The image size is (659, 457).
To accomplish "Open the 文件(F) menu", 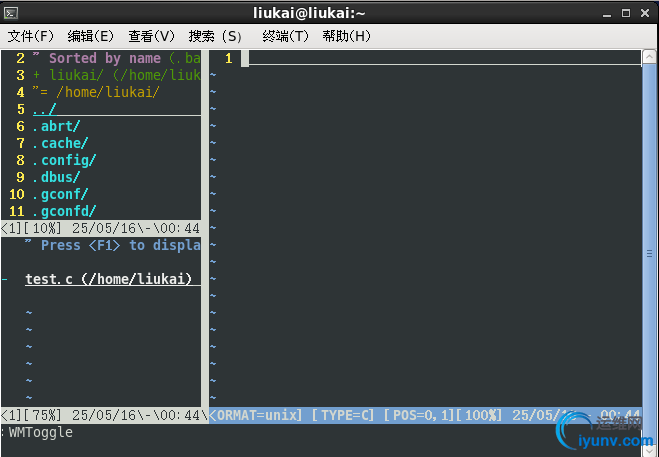I will point(31,36).
